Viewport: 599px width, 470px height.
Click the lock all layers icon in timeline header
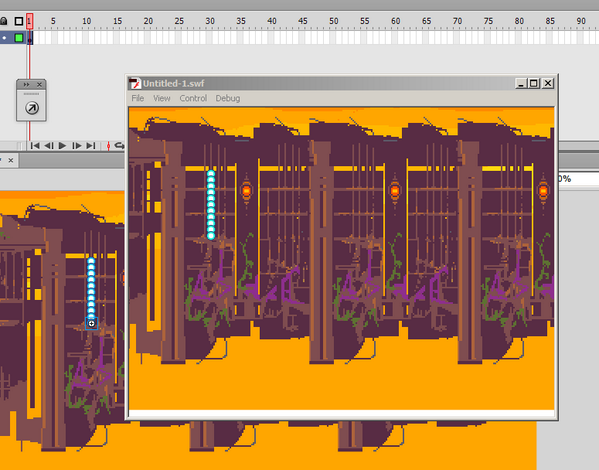[3, 21]
